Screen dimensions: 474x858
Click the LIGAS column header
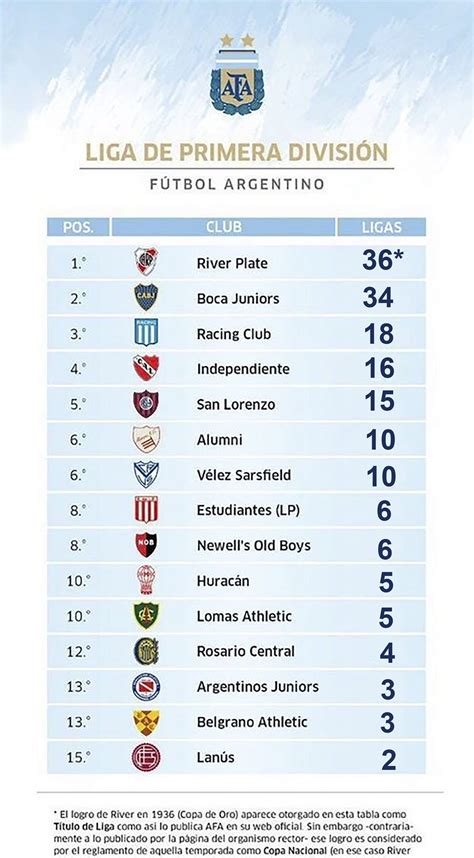tap(381, 227)
